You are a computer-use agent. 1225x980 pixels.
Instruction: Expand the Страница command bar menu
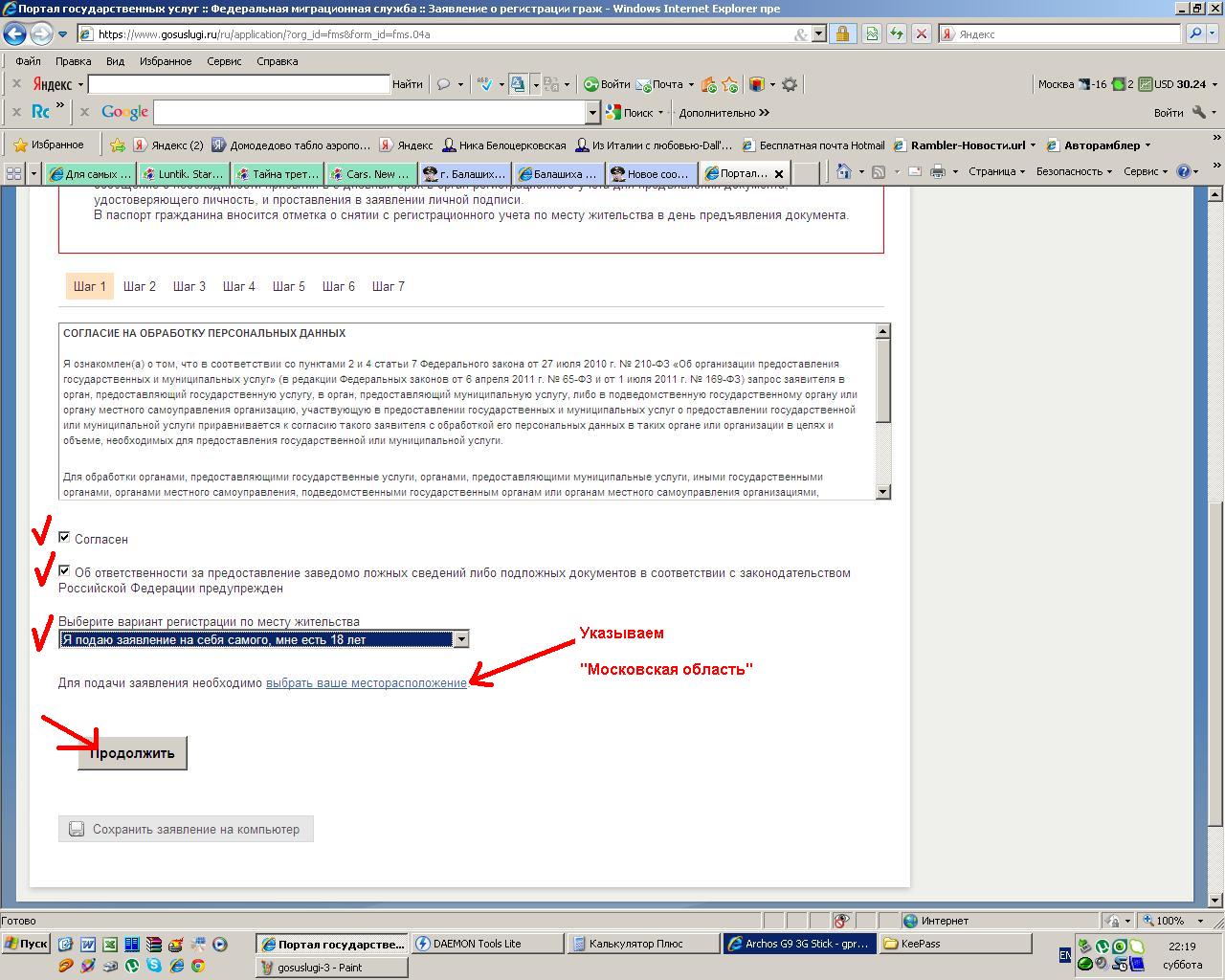pyautogui.click(x=995, y=172)
